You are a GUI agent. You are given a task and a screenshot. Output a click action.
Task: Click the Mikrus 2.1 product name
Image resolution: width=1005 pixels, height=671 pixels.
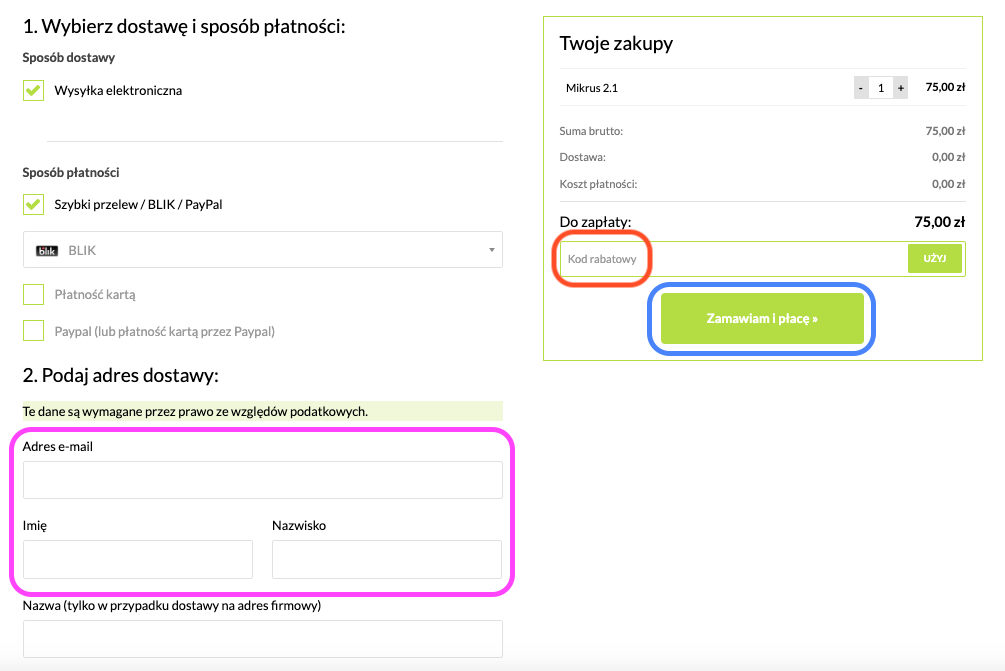(592, 88)
